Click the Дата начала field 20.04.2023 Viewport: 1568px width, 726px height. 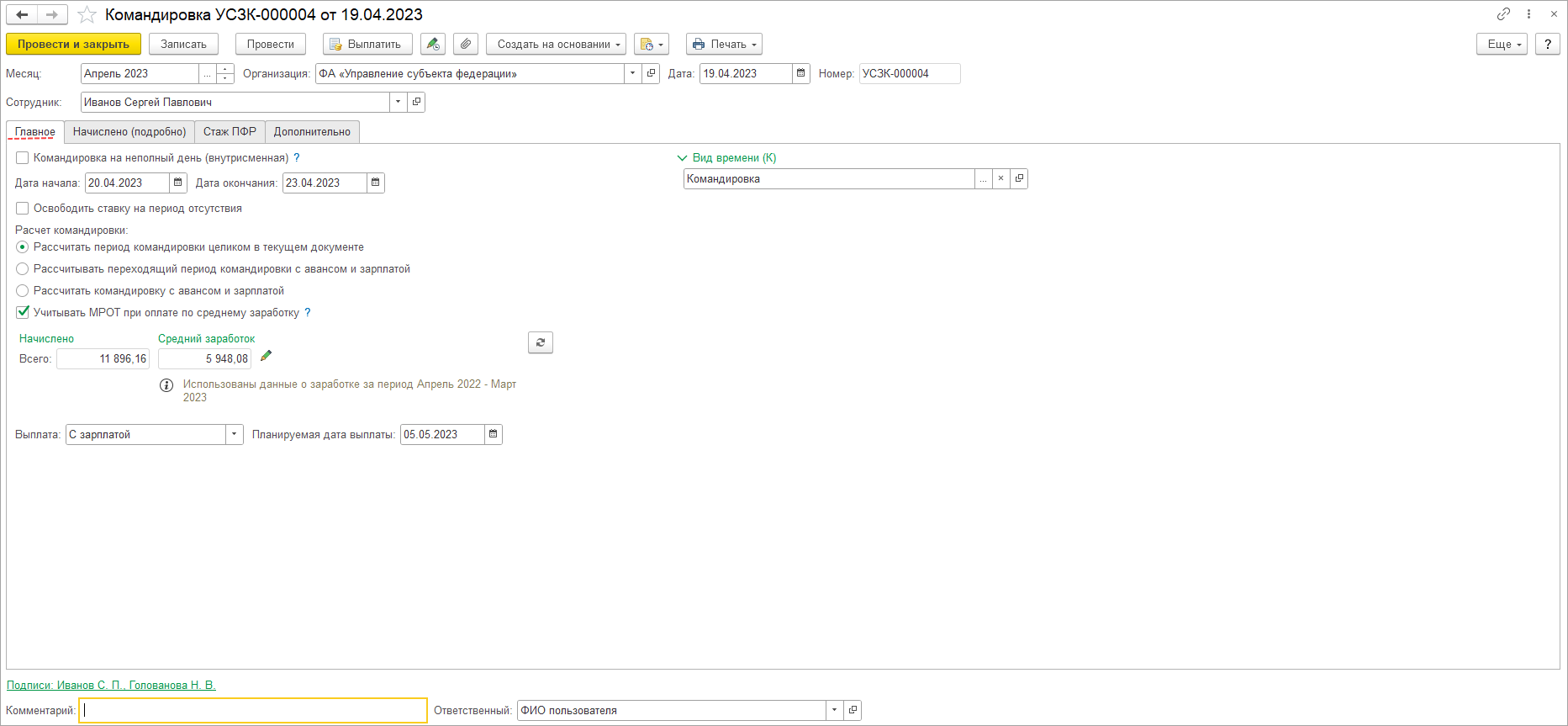pos(127,183)
